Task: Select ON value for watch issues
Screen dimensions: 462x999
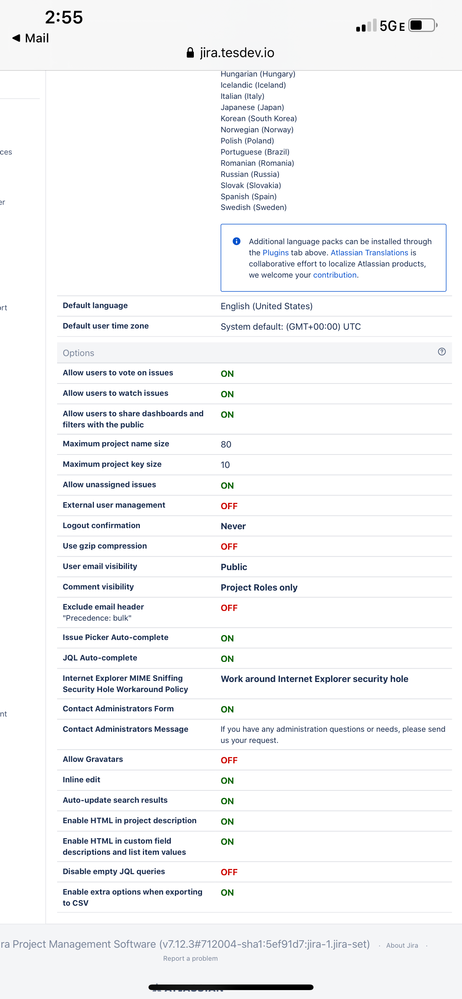Action: (x=227, y=394)
